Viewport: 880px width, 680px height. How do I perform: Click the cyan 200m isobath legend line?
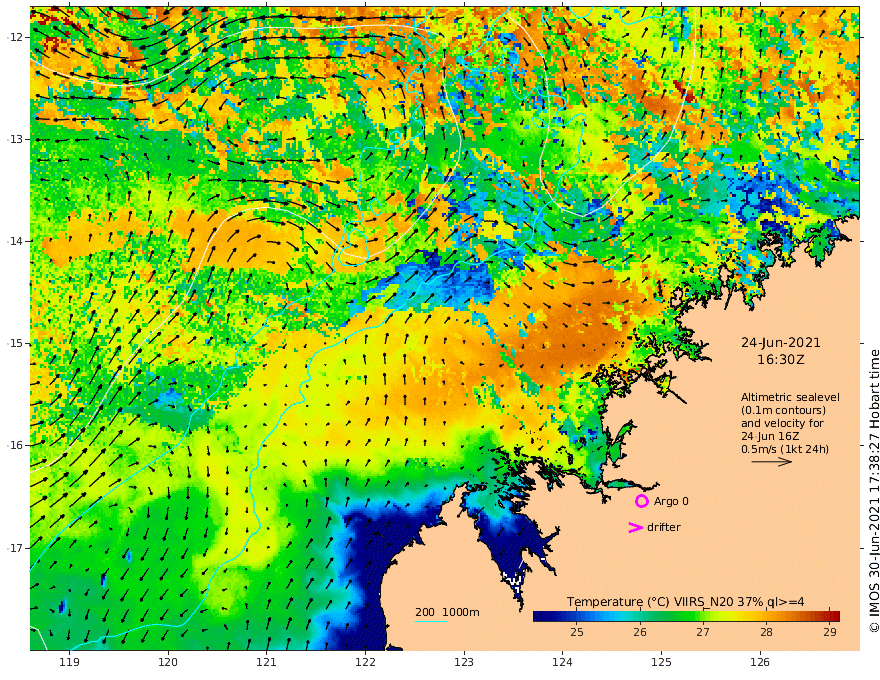click(430, 621)
